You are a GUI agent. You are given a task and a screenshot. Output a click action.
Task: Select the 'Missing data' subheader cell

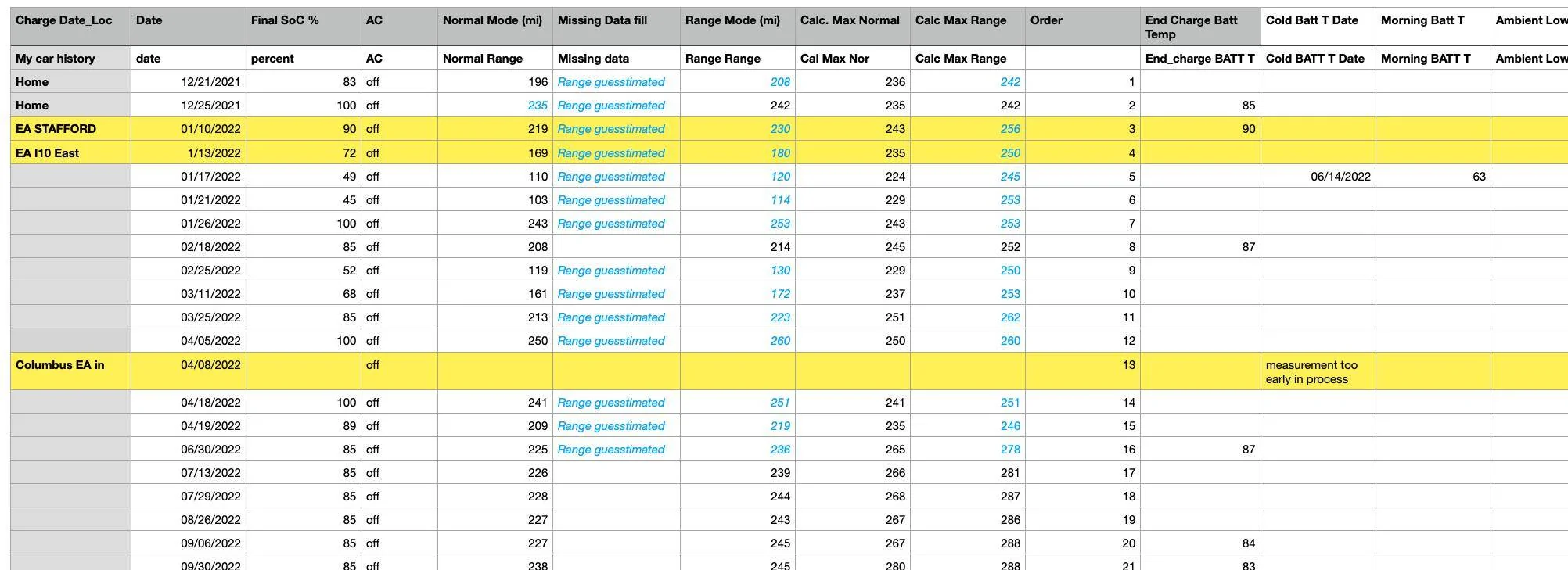616,58
